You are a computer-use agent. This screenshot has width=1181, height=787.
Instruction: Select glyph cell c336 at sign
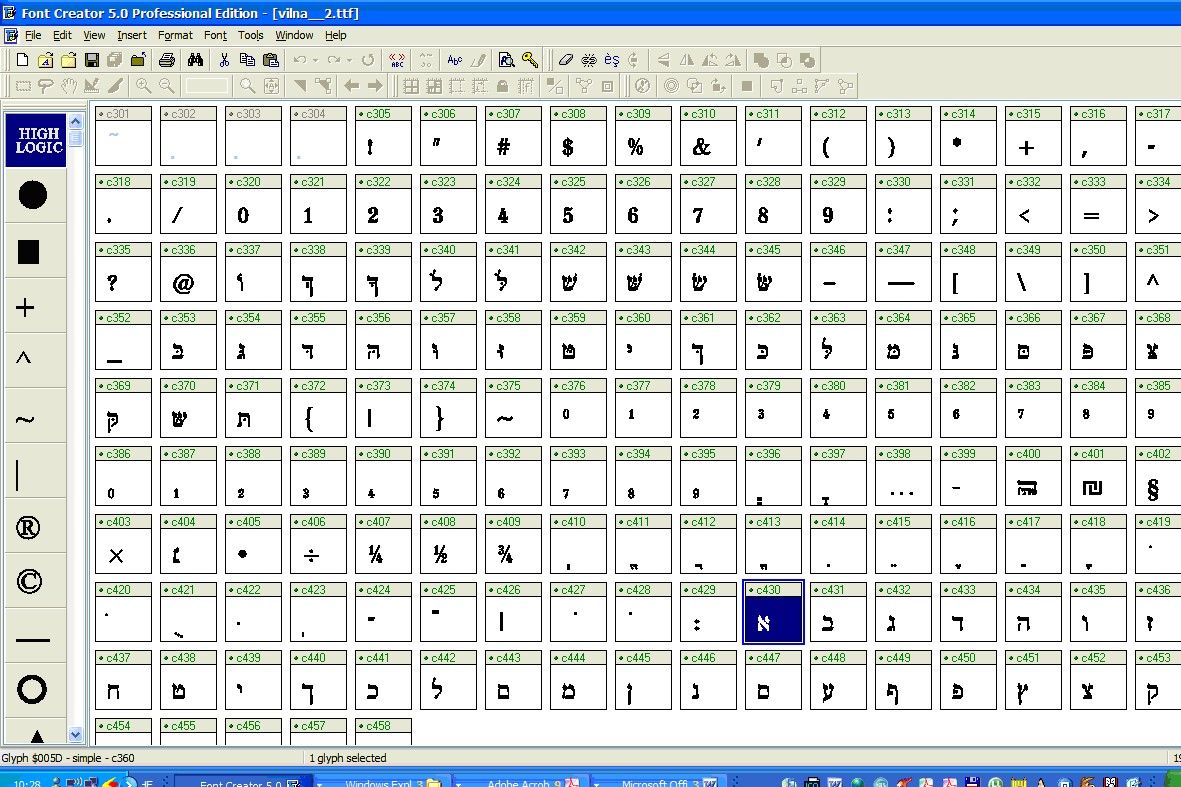(188, 272)
